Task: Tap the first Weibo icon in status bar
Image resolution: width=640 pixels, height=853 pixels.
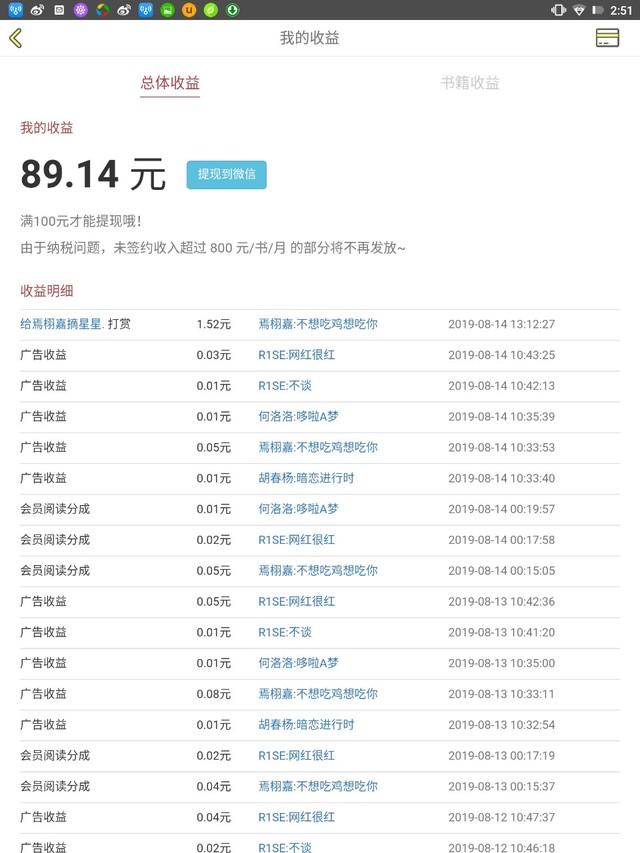Action: 37,10
